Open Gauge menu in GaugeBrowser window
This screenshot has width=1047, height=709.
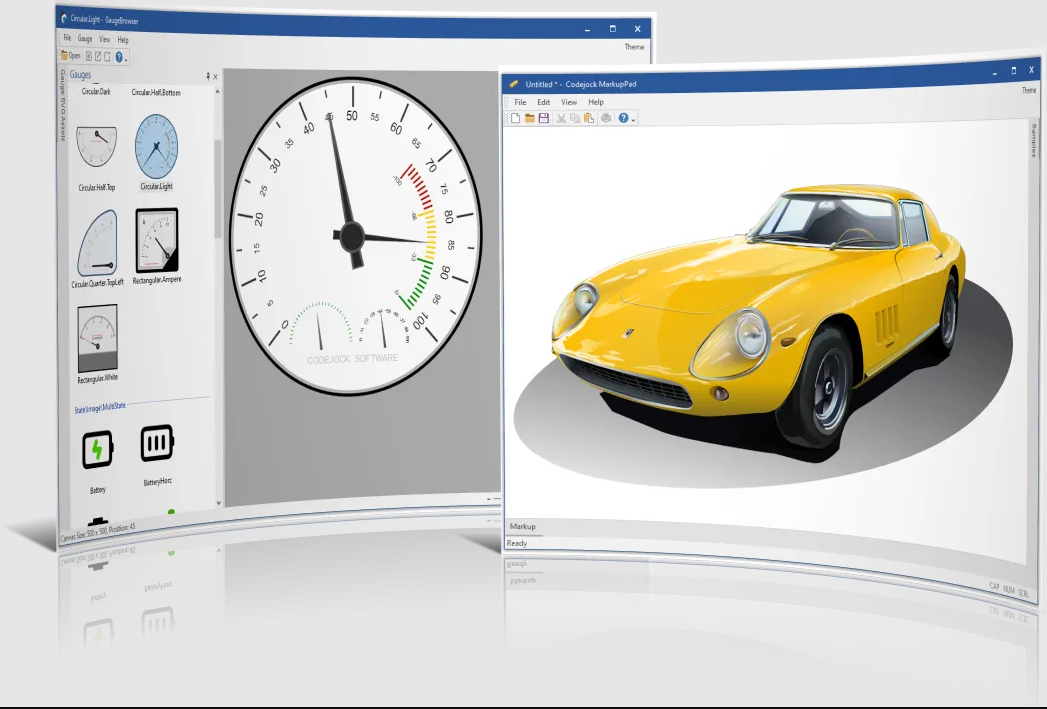tap(85, 39)
